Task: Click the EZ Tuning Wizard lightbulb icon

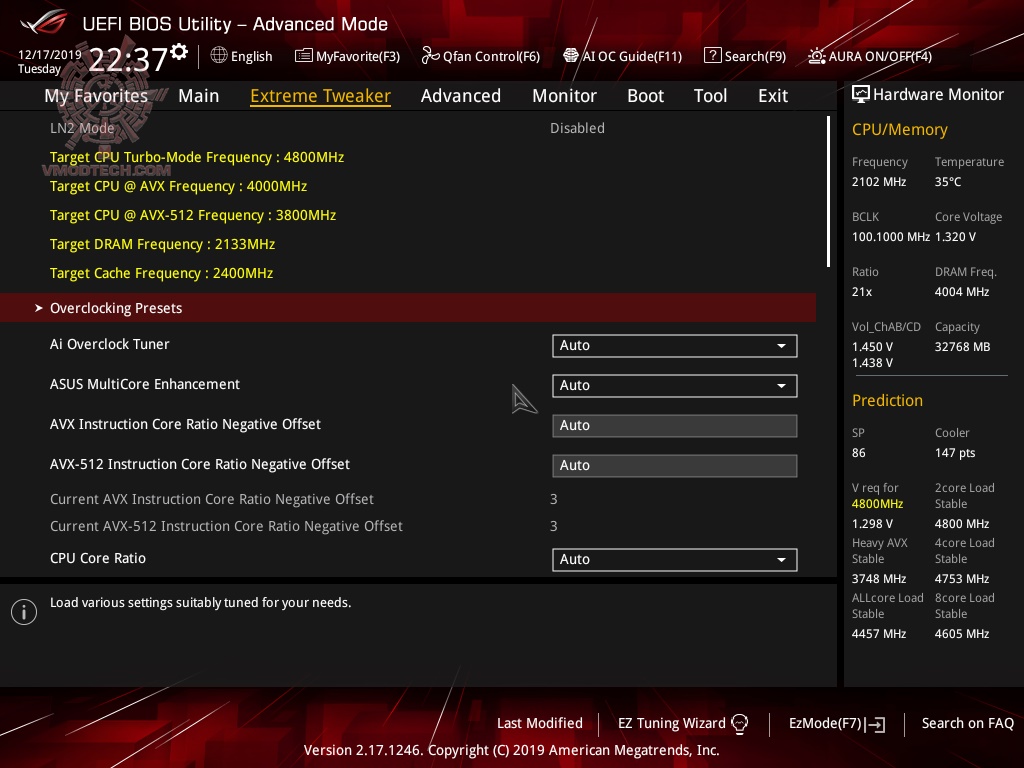Action: [x=739, y=724]
